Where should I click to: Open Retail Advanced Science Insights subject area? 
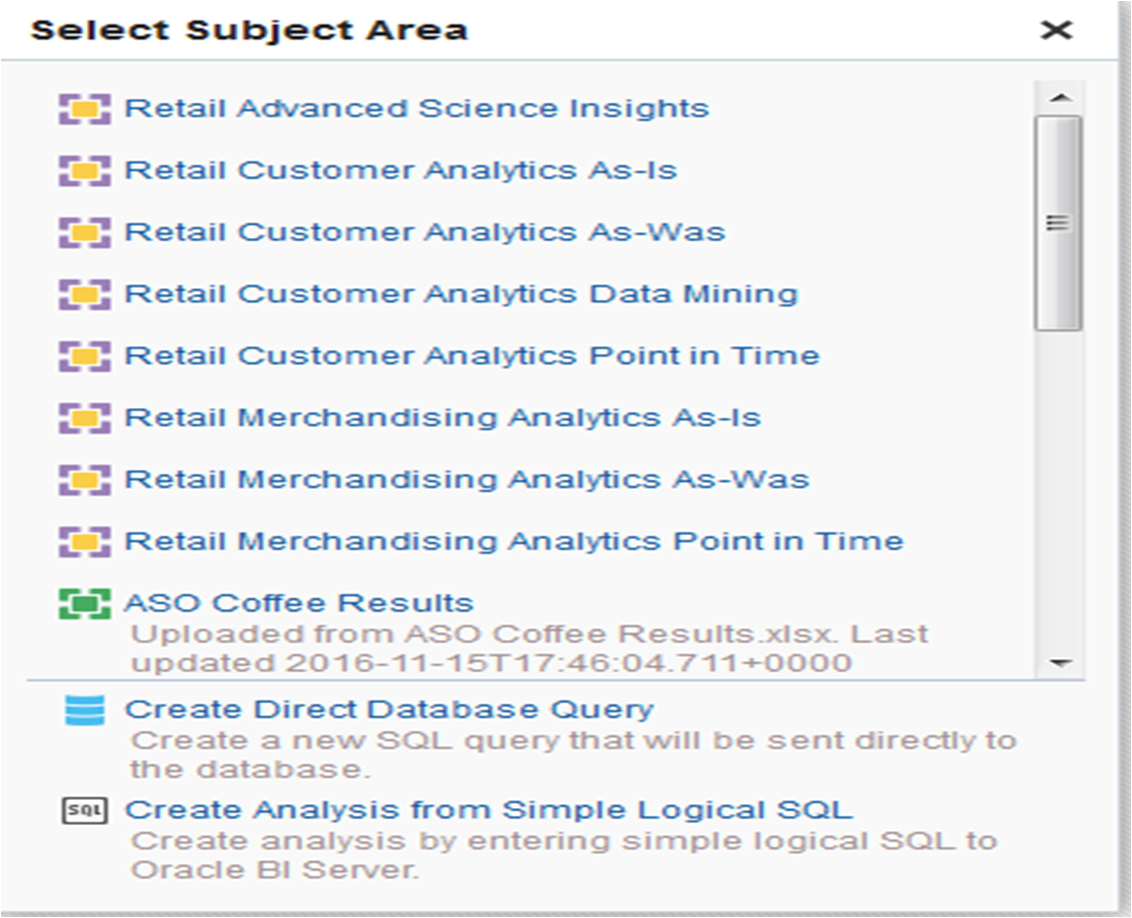coord(415,108)
